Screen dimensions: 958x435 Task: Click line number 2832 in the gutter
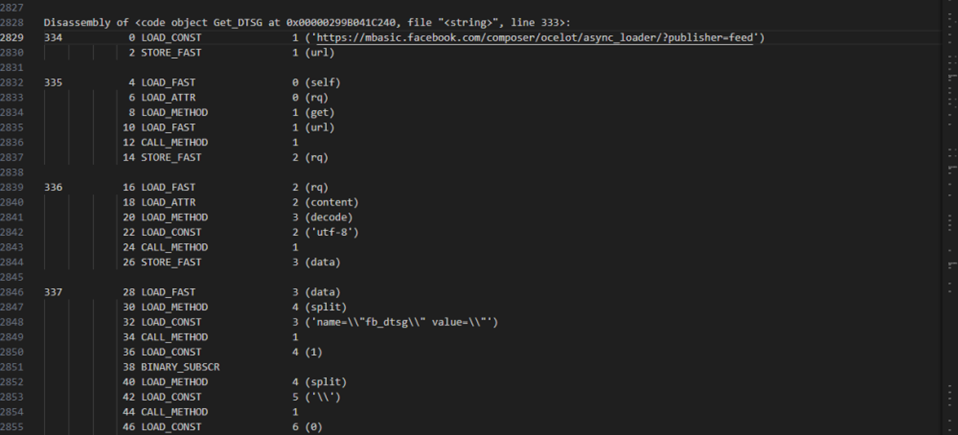tap(13, 82)
